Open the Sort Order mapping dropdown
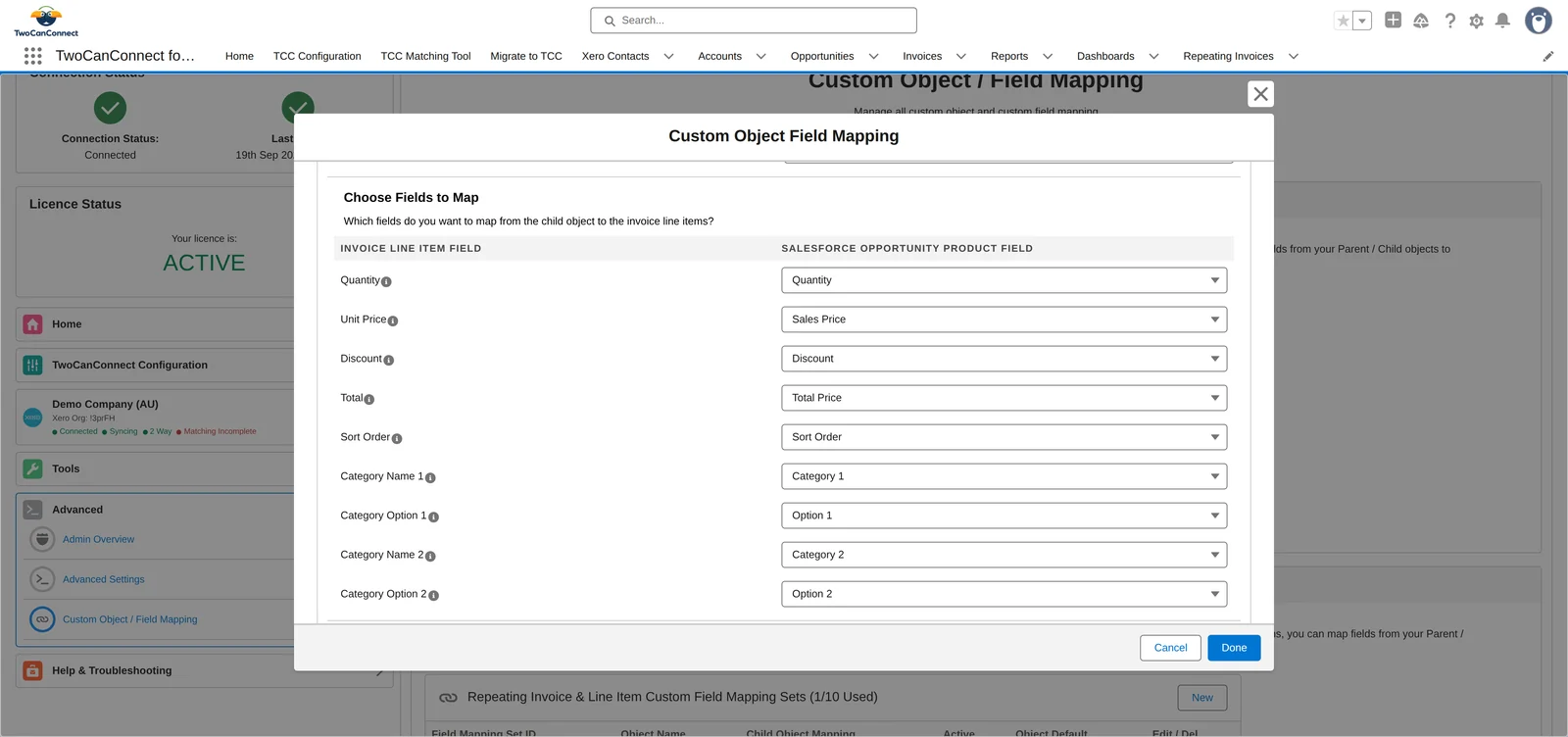Image resolution: width=1568 pixels, height=737 pixels. (x=1004, y=437)
